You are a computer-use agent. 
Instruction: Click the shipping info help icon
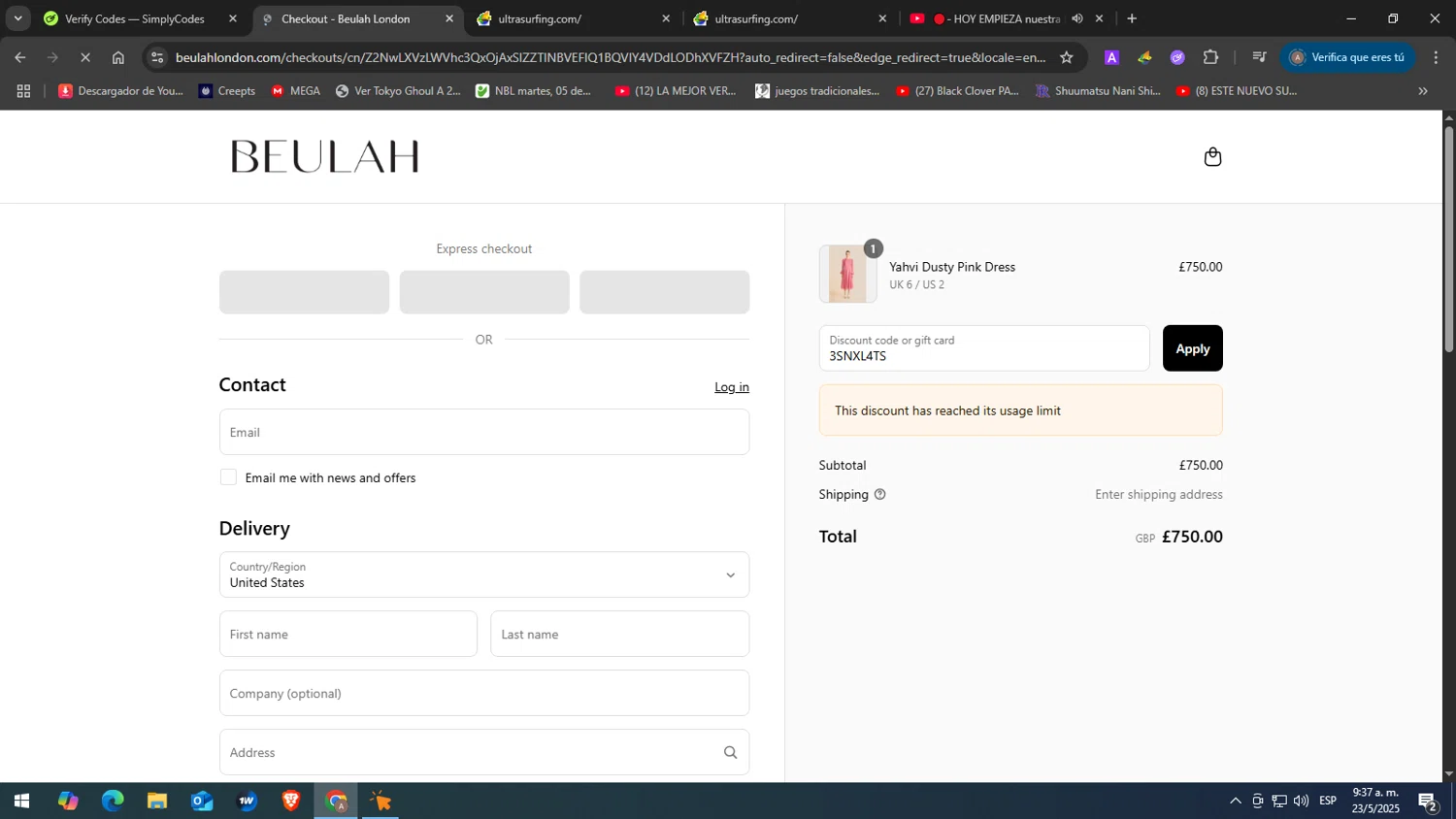click(x=880, y=494)
